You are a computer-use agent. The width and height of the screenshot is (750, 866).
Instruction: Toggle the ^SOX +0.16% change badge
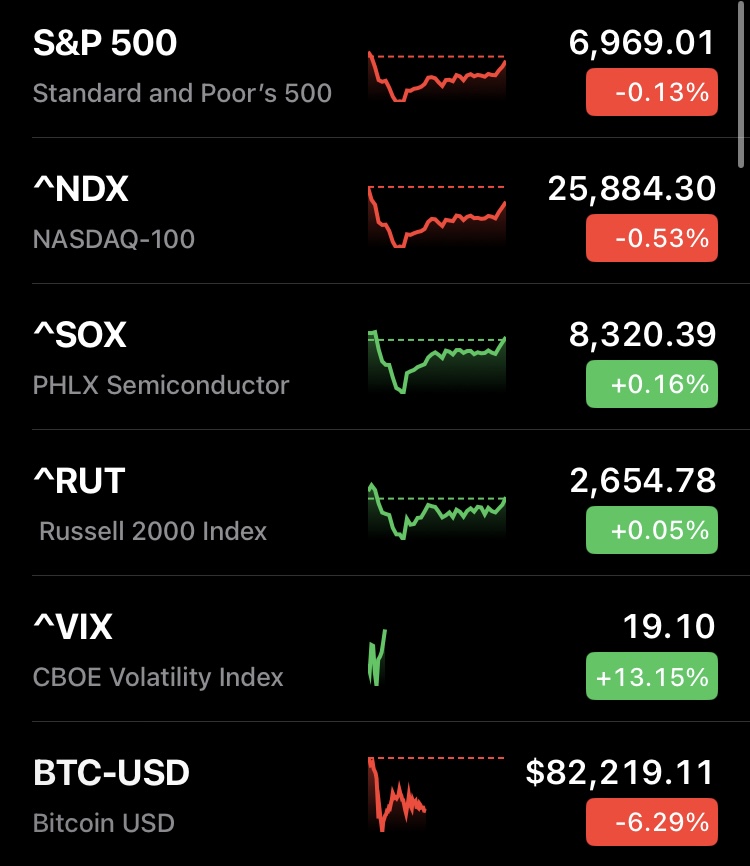[651, 385]
